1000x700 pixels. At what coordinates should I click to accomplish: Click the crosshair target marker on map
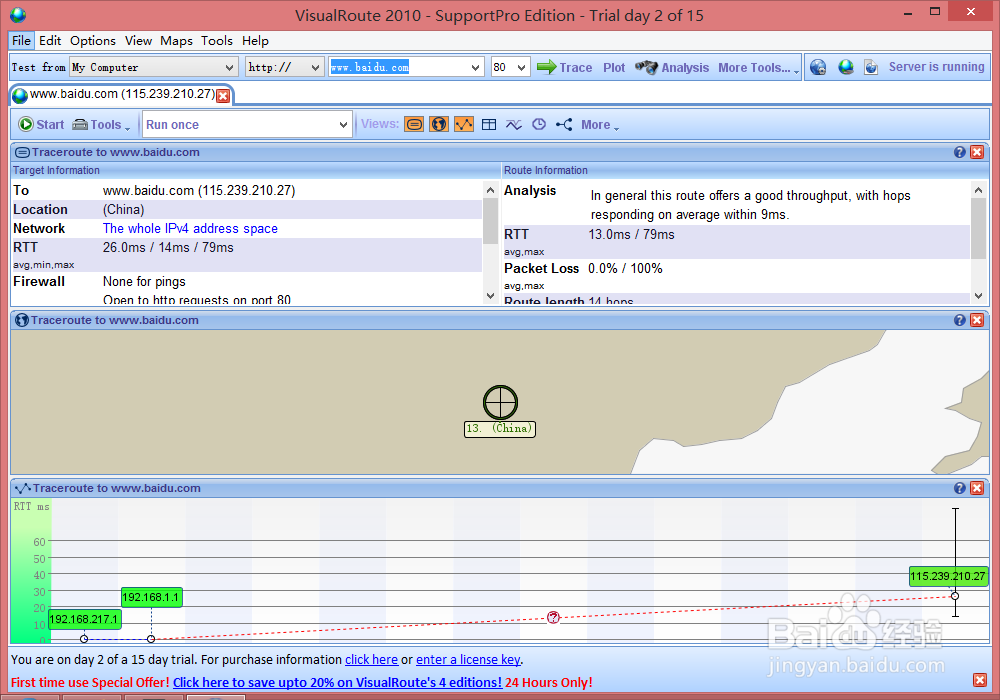click(x=500, y=402)
